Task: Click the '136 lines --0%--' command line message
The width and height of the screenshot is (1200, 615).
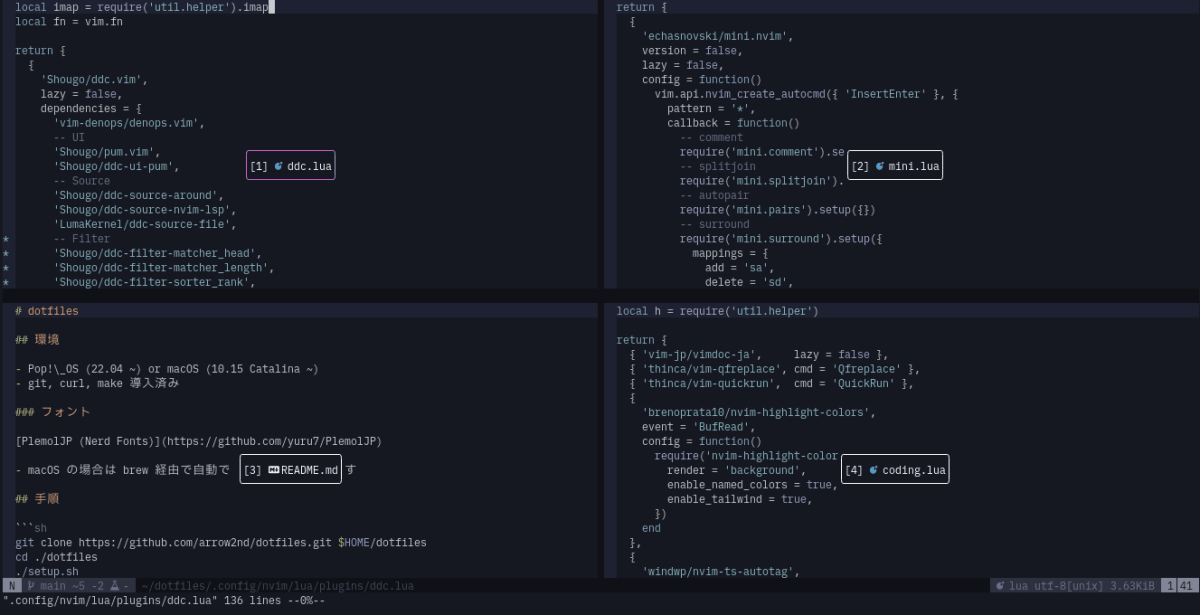Action: click(x=275, y=601)
